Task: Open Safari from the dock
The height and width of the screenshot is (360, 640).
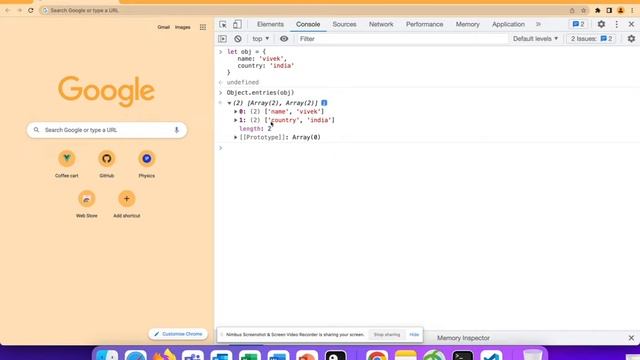Action: [x=136, y=355]
